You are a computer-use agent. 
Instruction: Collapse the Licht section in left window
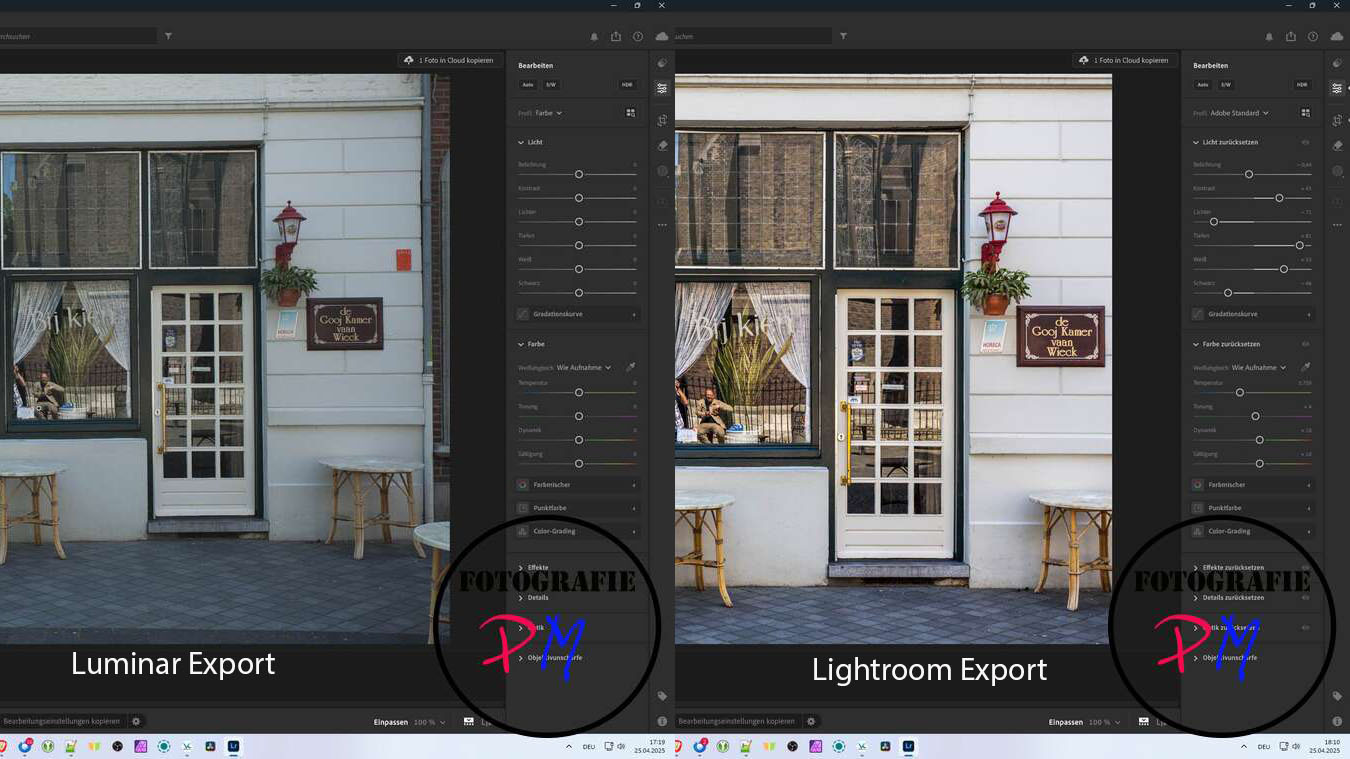click(x=521, y=142)
